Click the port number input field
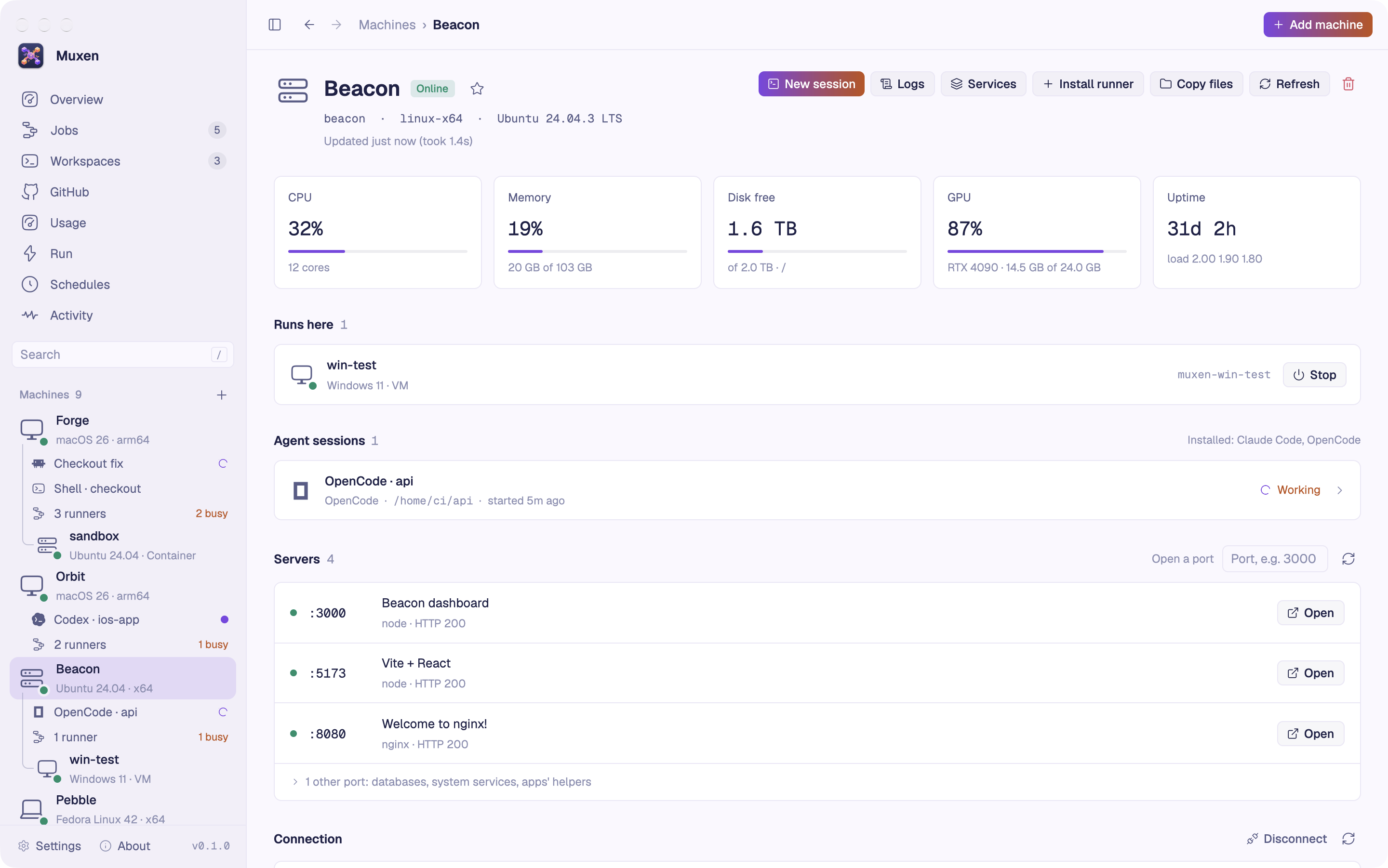The image size is (1388, 868). click(1275, 559)
